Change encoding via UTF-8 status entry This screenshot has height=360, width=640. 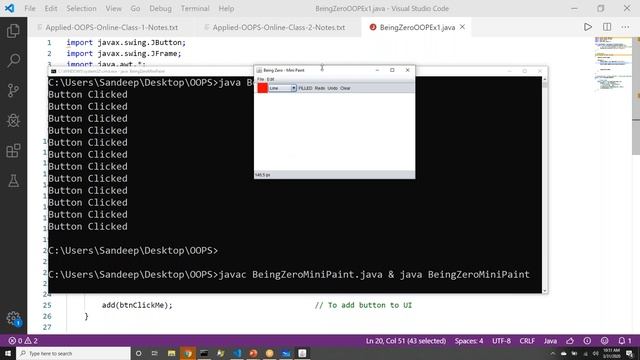click(x=501, y=341)
